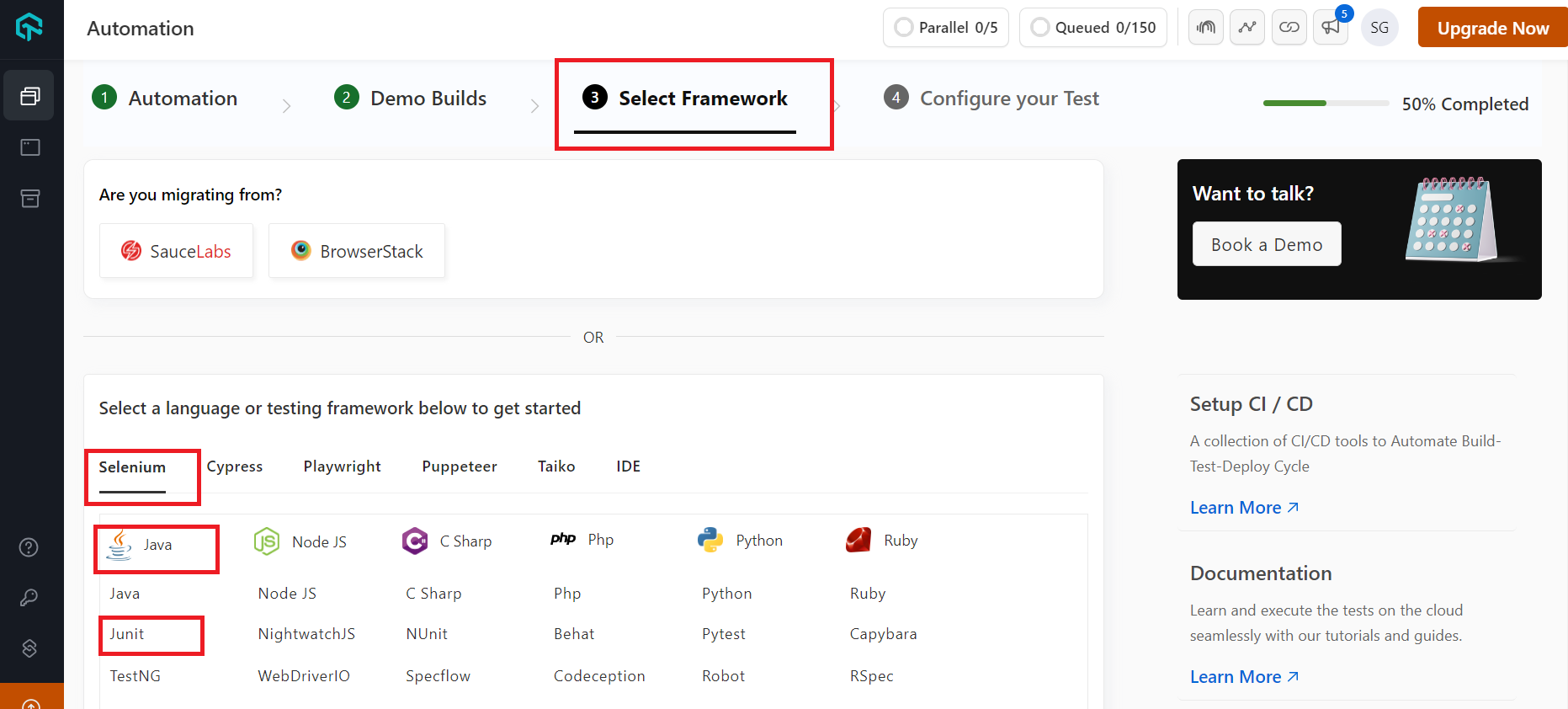Open Learn More under Setup CI/CD
Screen dimensions: 1568x709
pos(1236,507)
